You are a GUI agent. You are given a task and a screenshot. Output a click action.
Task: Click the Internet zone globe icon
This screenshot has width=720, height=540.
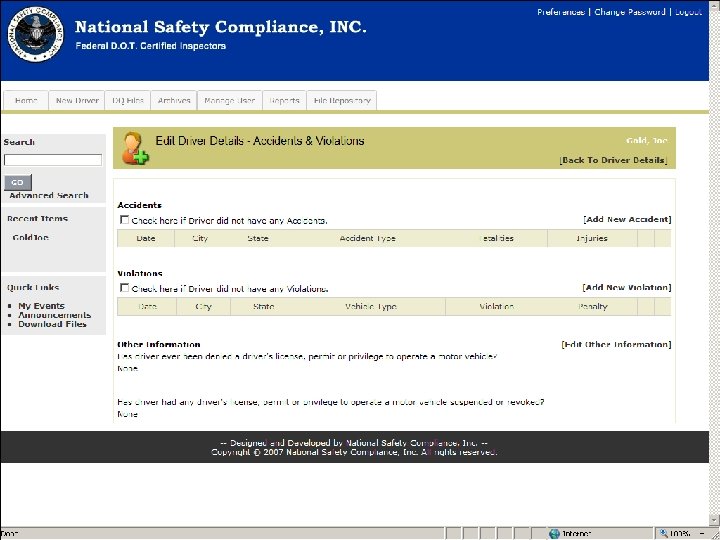(x=554, y=533)
